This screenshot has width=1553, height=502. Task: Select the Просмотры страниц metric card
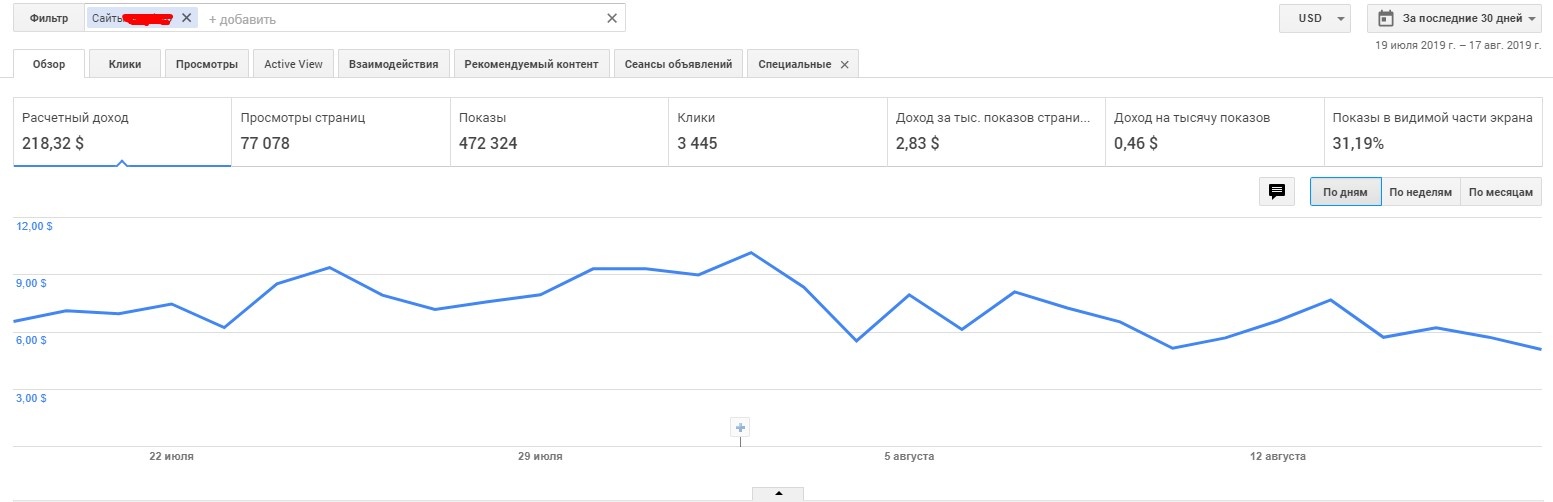point(340,131)
